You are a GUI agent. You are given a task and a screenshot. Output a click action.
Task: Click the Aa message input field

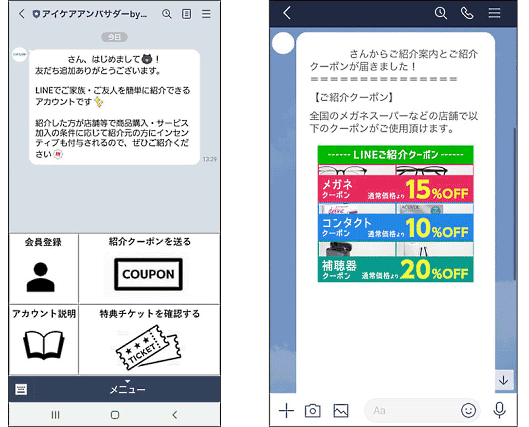[412, 410]
